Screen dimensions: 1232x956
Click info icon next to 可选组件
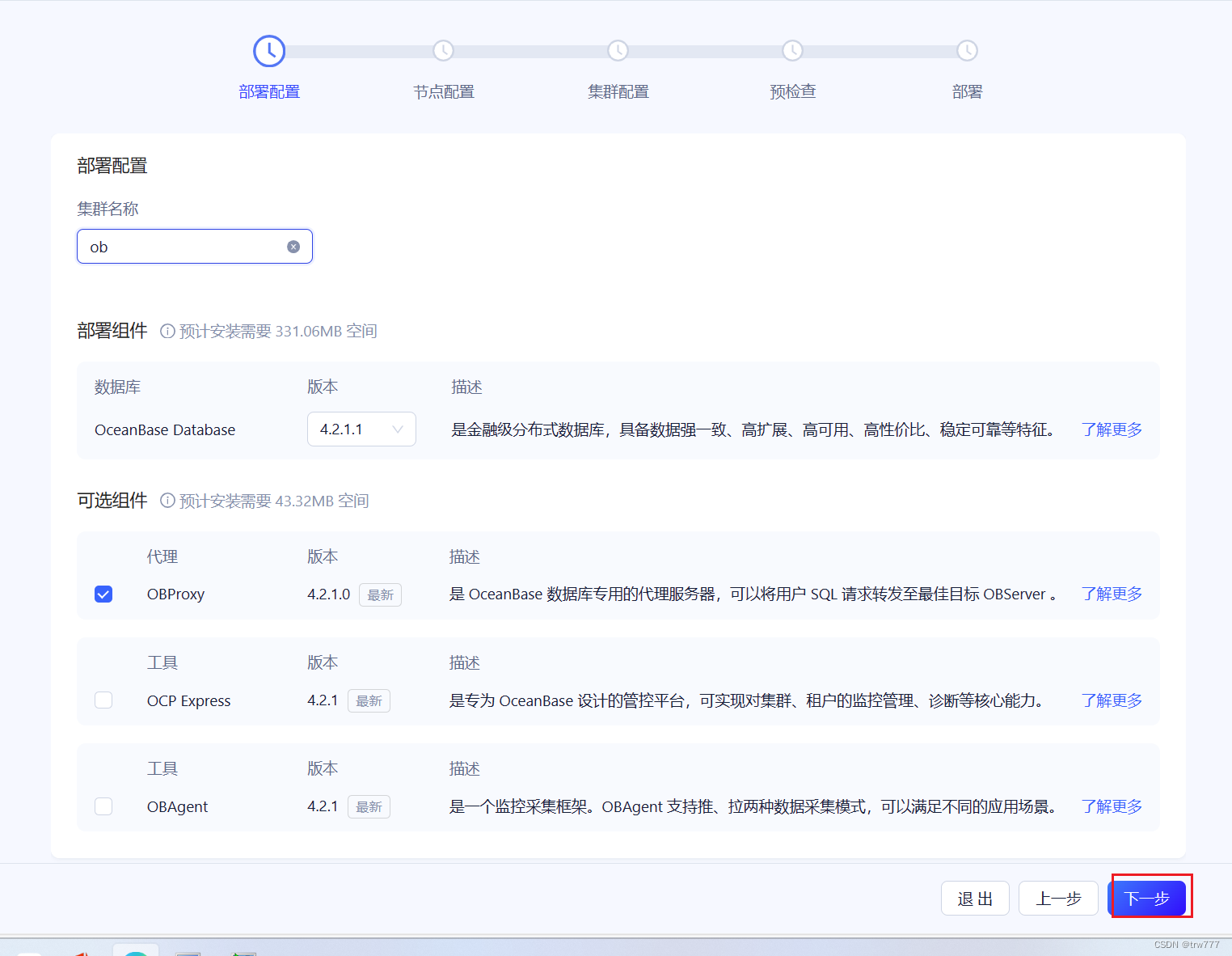(x=167, y=501)
